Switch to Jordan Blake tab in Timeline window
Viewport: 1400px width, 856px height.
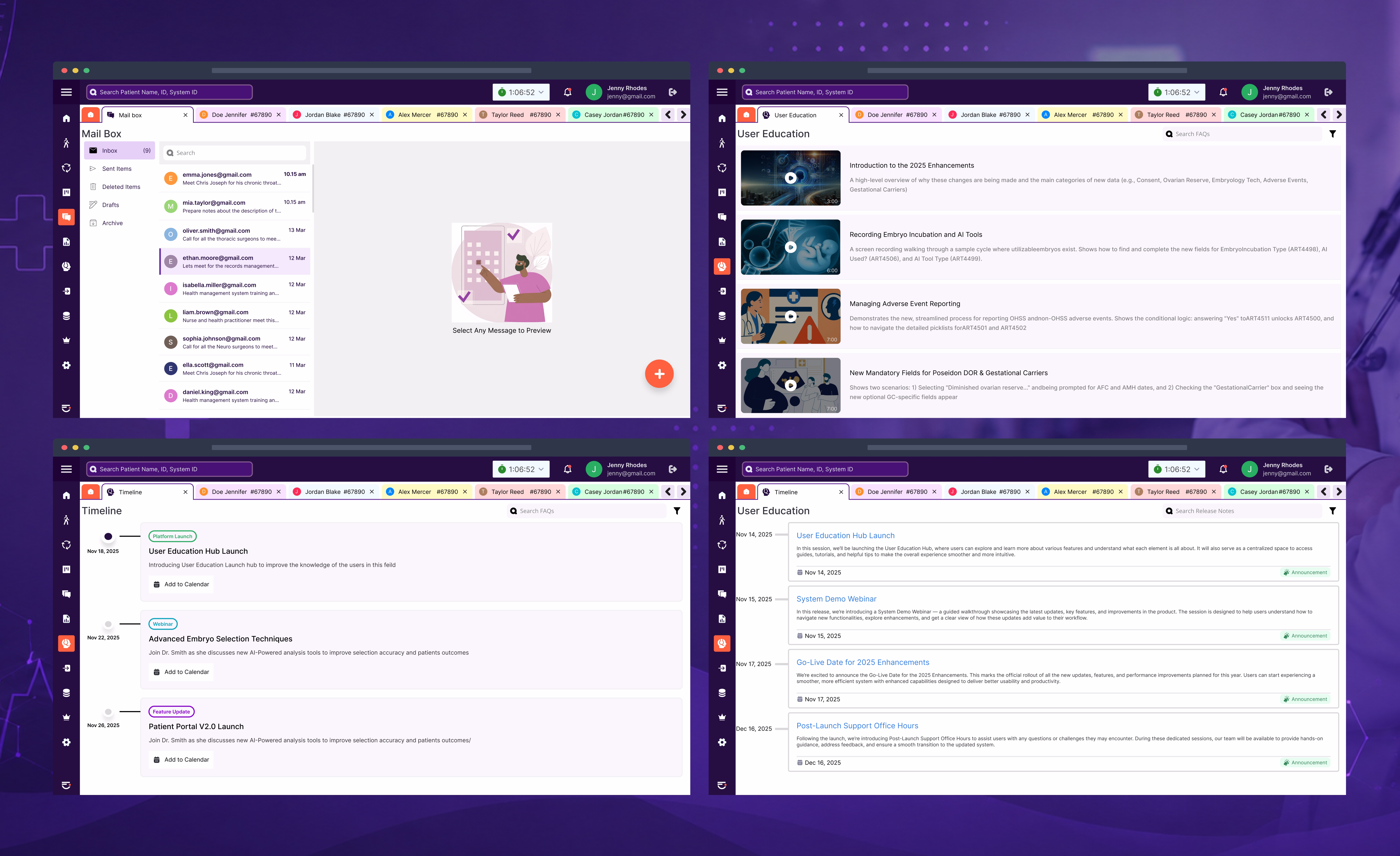point(334,492)
